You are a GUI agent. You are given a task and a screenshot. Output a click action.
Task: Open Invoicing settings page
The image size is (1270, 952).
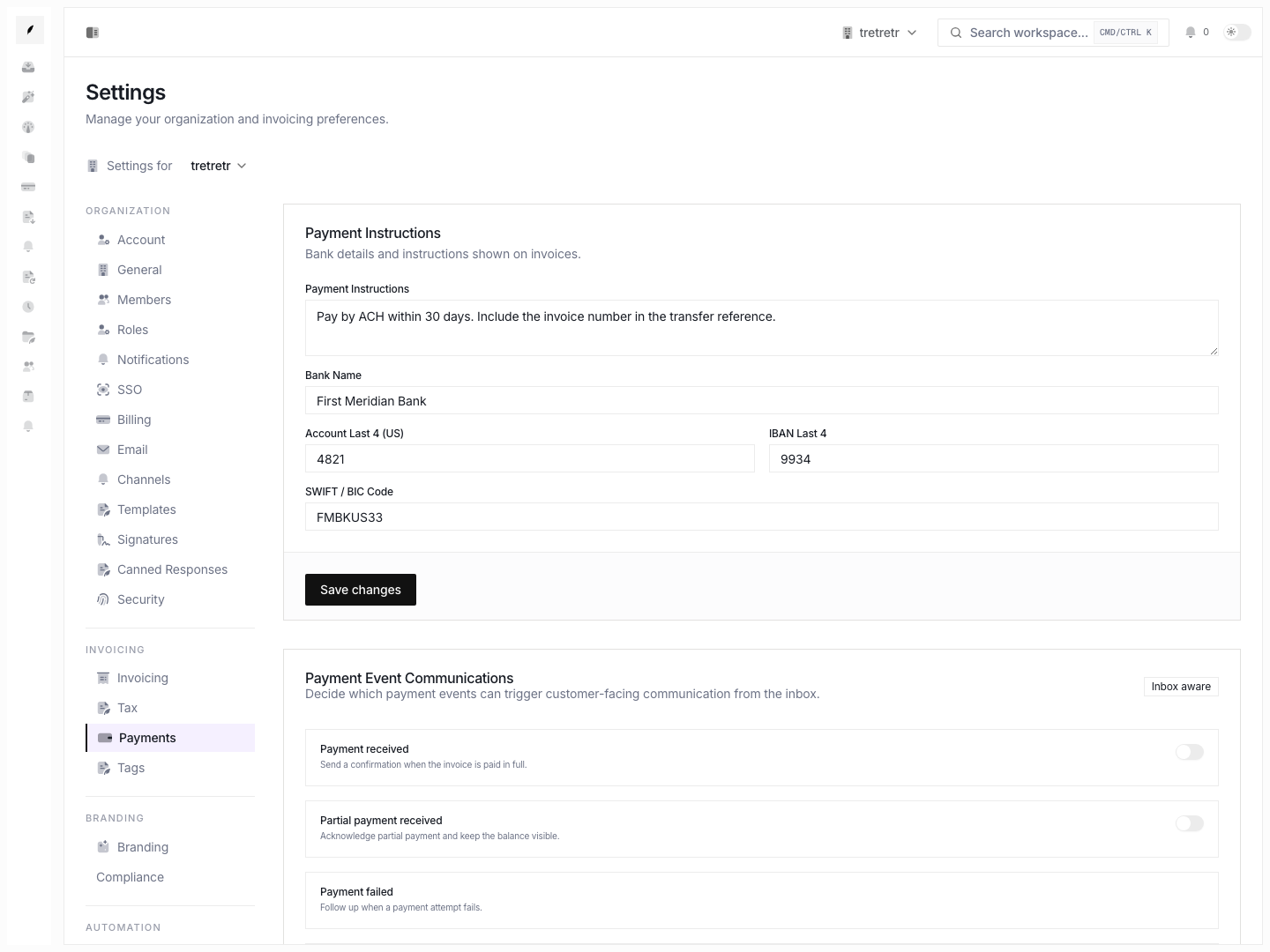click(170, 678)
